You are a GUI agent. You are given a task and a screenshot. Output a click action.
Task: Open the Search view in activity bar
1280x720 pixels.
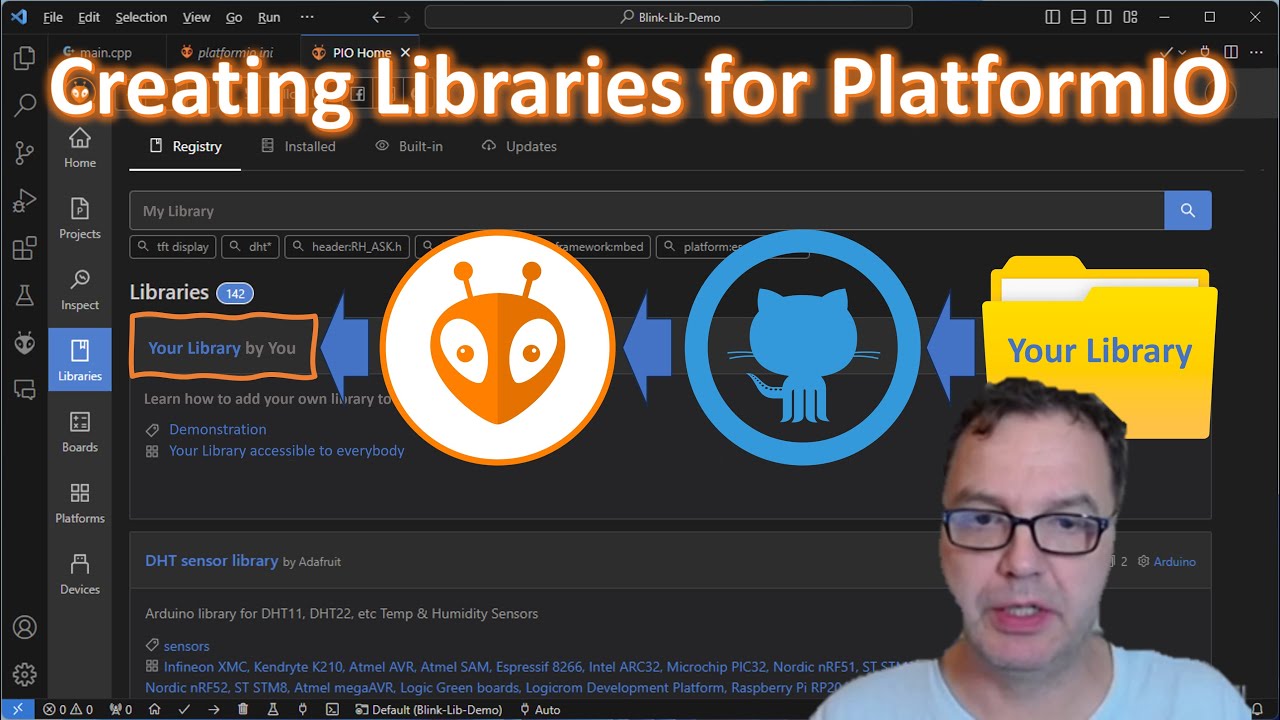[x=24, y=105]
